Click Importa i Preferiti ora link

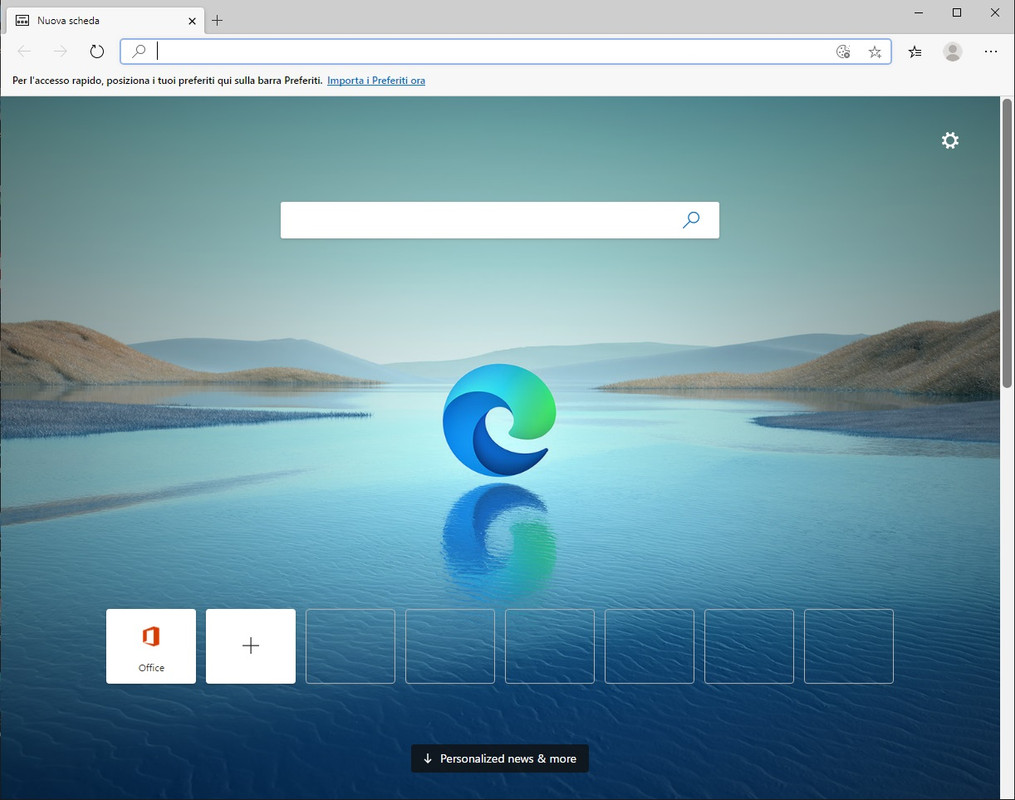tap(376, 80)
